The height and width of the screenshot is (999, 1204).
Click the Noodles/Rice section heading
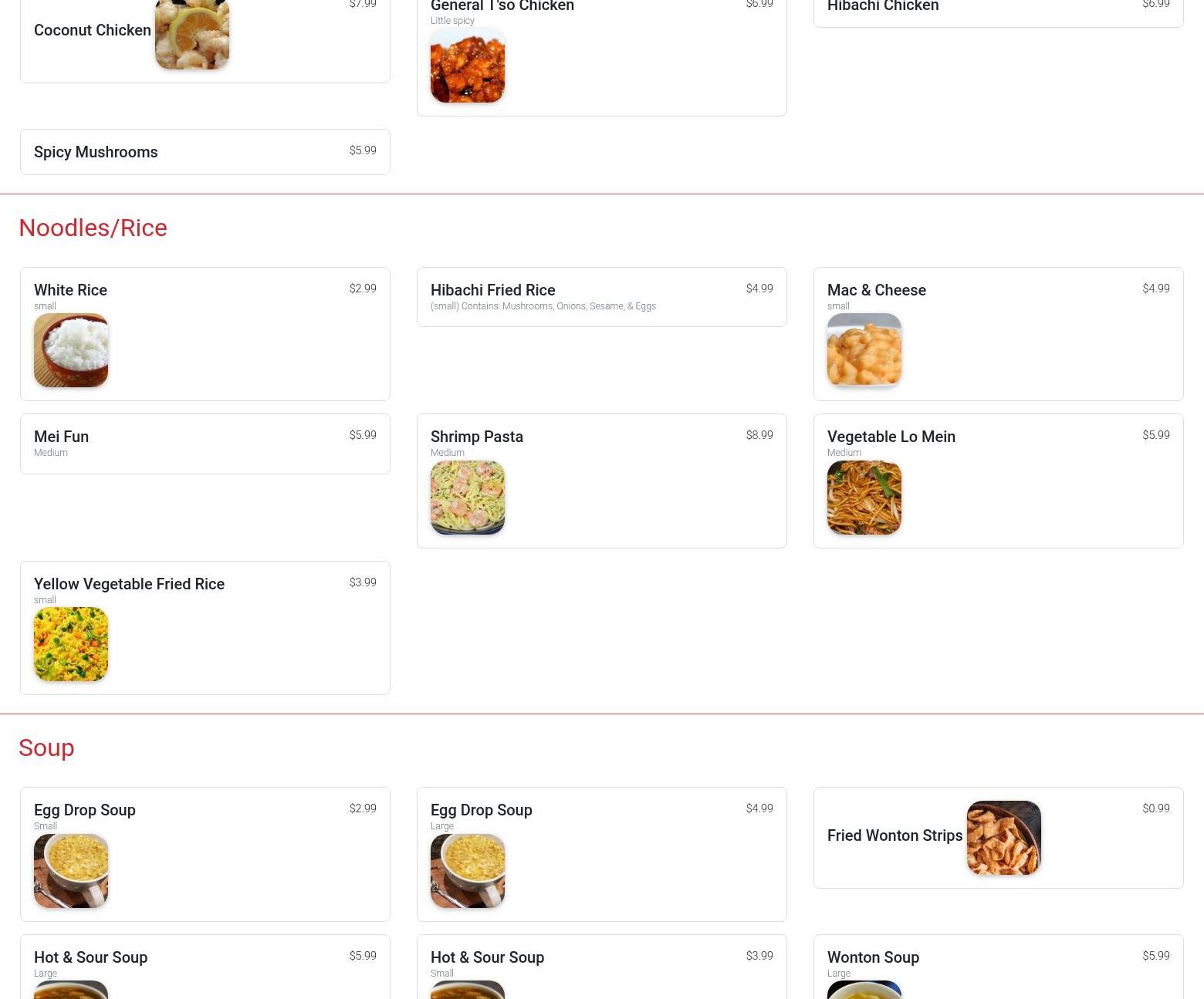coord(93,228)
